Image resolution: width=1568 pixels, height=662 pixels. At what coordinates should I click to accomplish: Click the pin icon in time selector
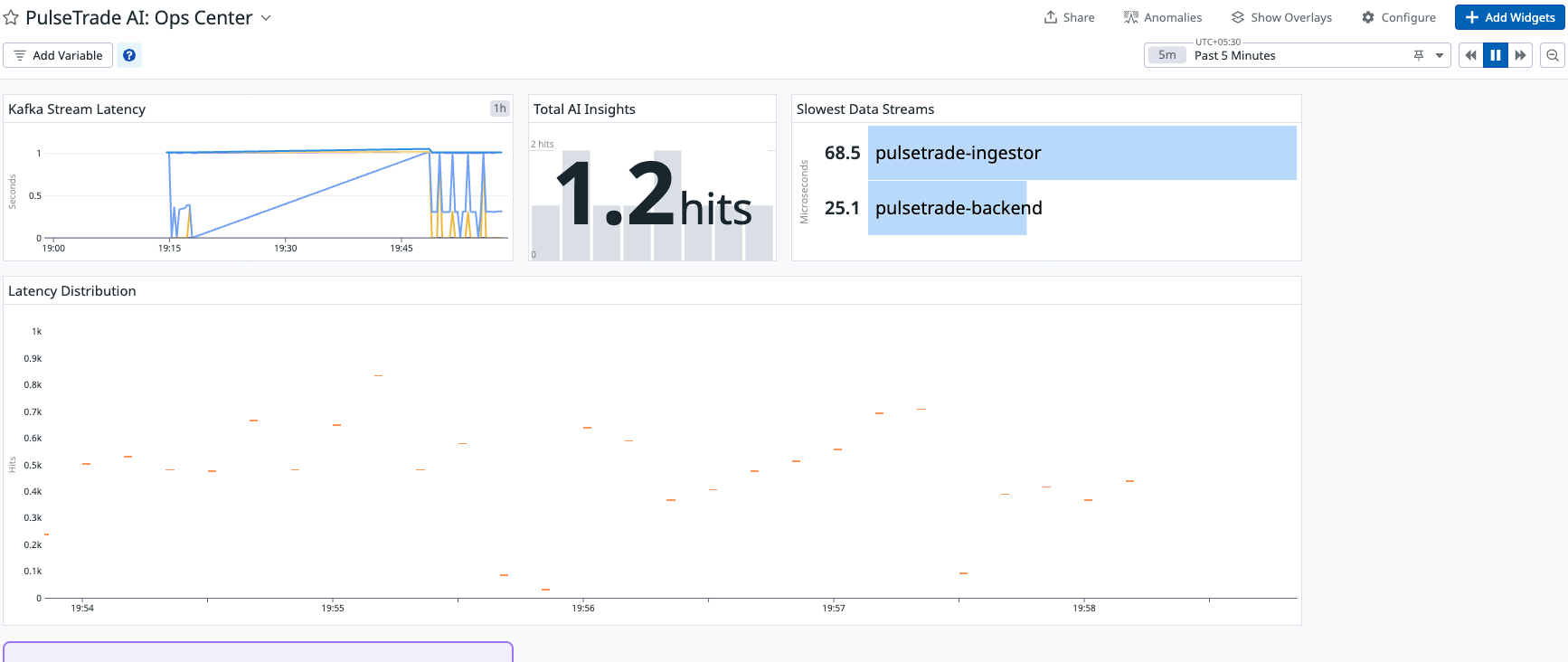click(x=1419, y=55)
